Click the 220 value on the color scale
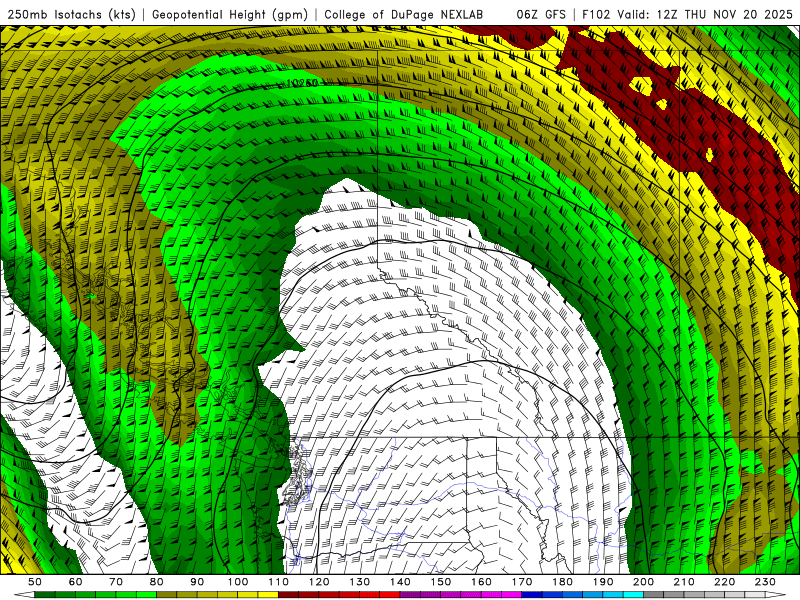Viewport: 800px width, 600px height. coord(725,582)
